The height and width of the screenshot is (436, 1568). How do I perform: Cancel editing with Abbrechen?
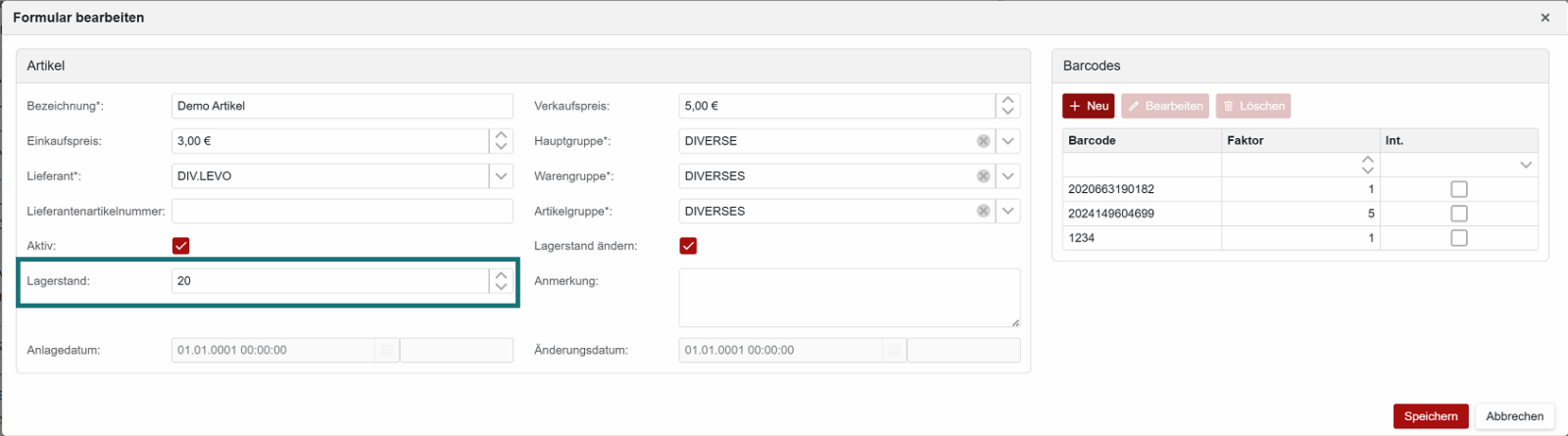pos(1514,416)
